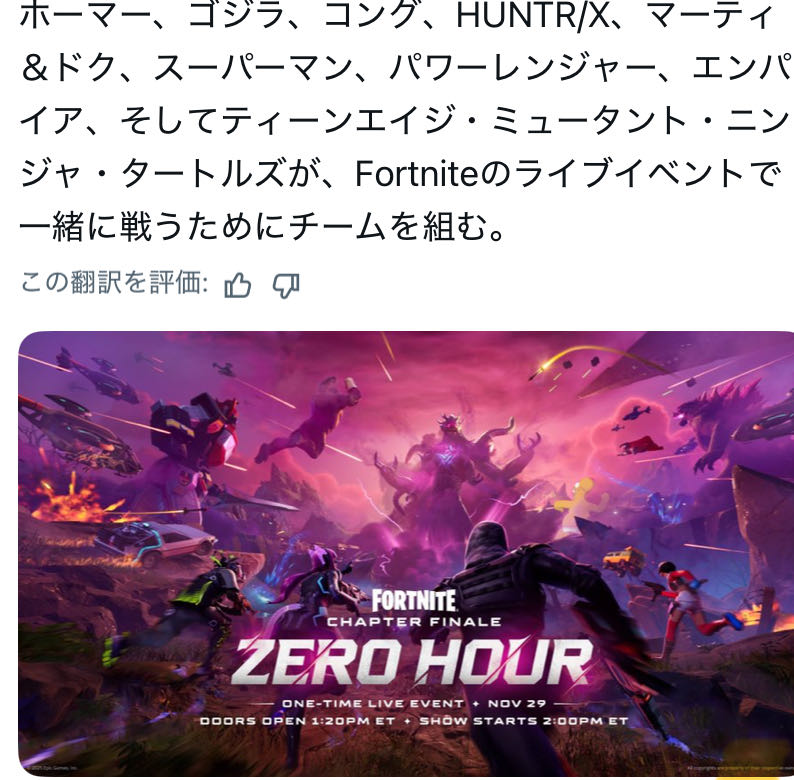
Task: Click the leaping Kong figure in the poster
Action: click(309, 419)
